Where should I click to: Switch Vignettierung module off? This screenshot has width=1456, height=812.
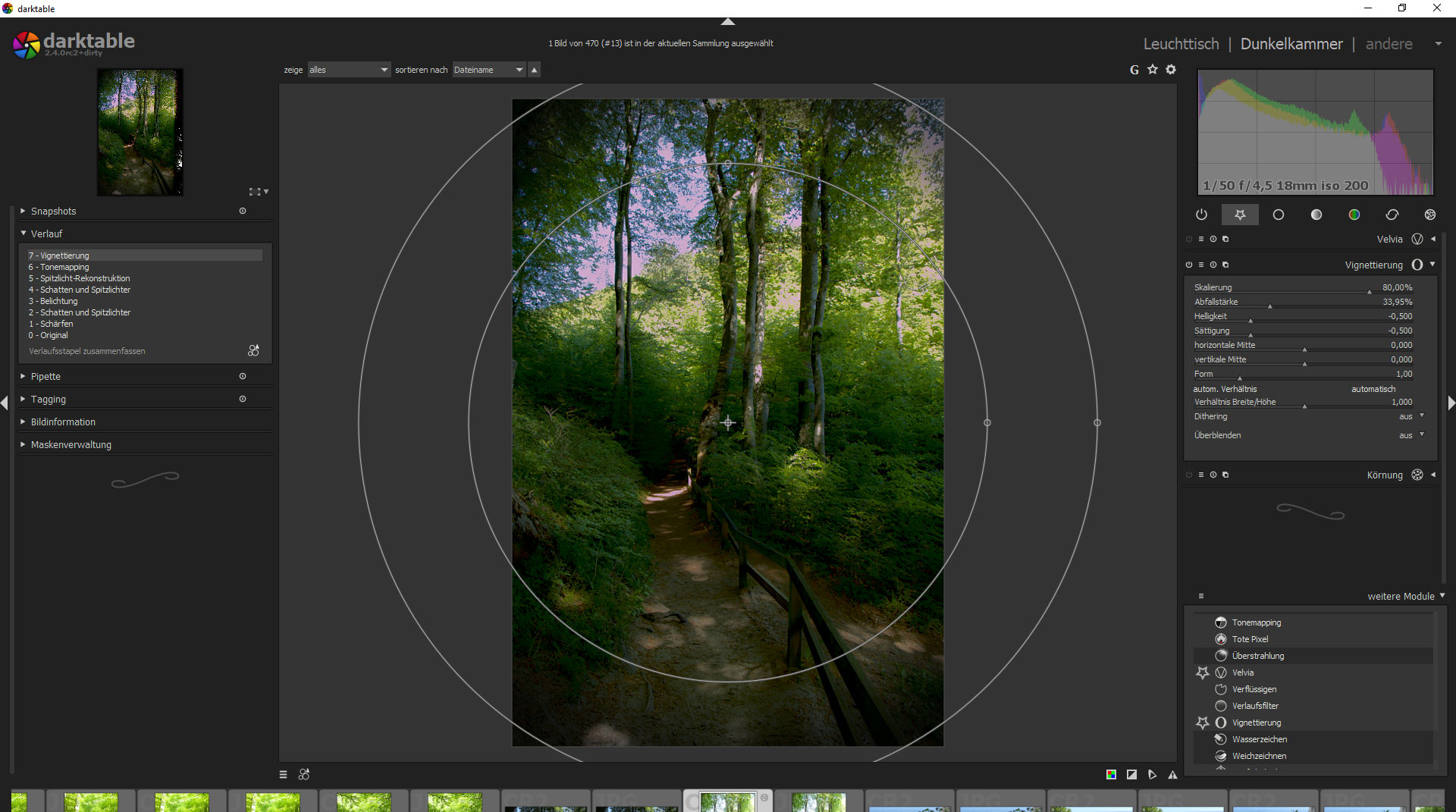(x=1189, y=265)
